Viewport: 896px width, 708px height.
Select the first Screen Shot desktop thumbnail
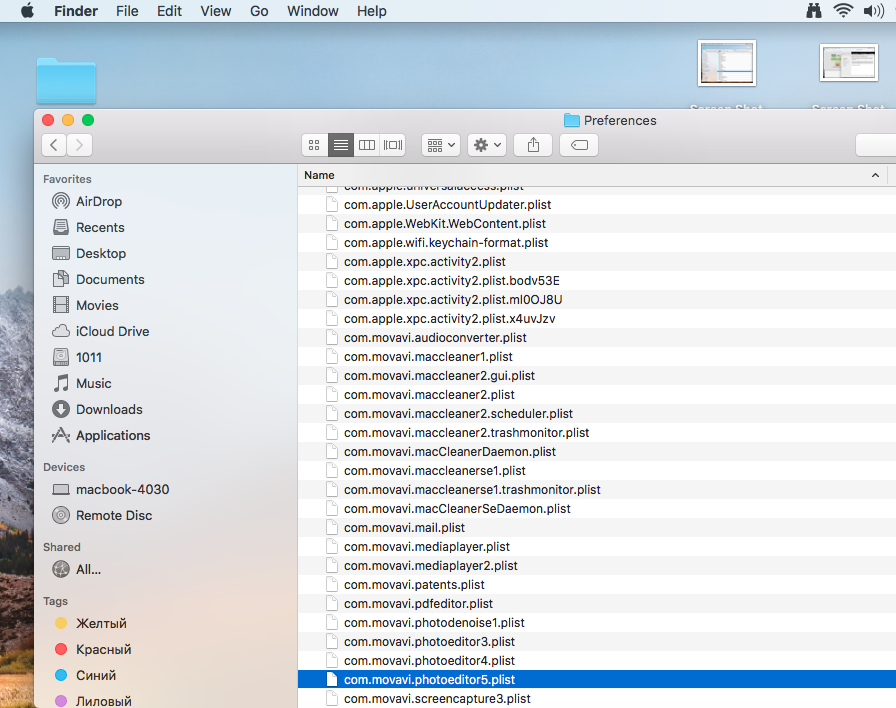pyautogui.click(x=726, y=63)
